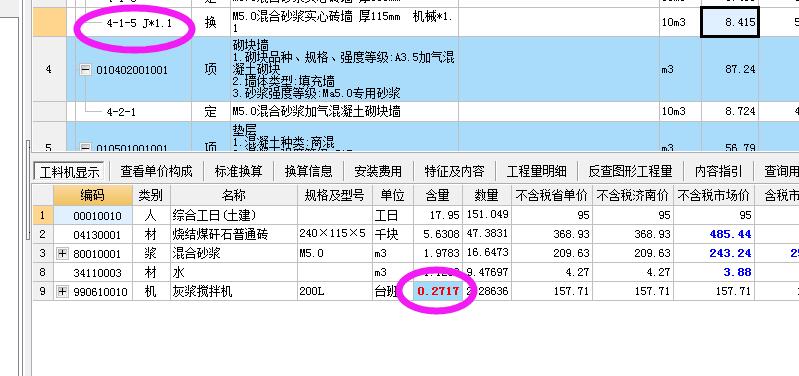The width and height of the screenshot is (799, 376).
Task: Click the 编码 column header
Action: pyautogui.click(x=93, y=195)
